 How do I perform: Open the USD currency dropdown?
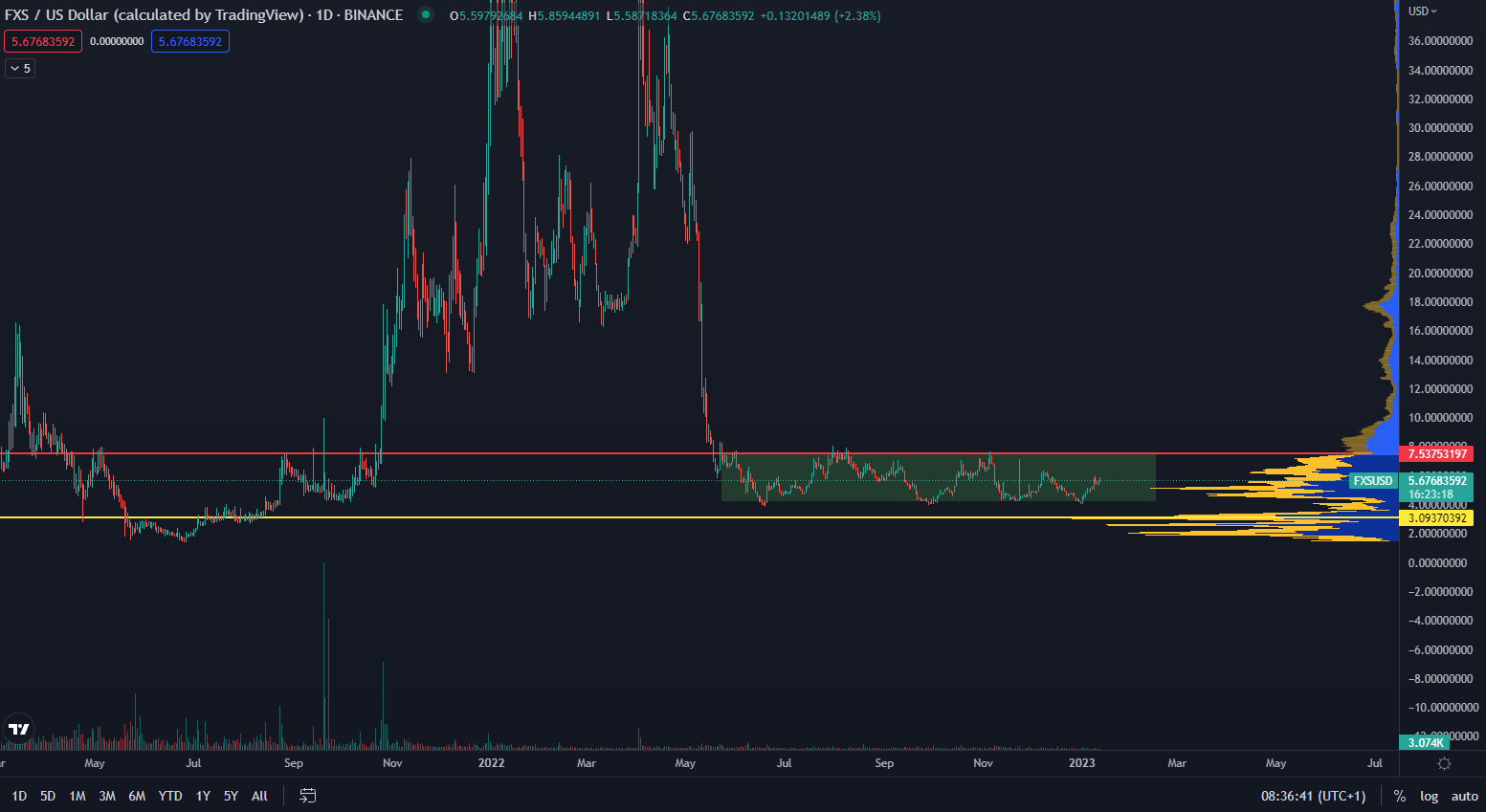click(1422, 11)
